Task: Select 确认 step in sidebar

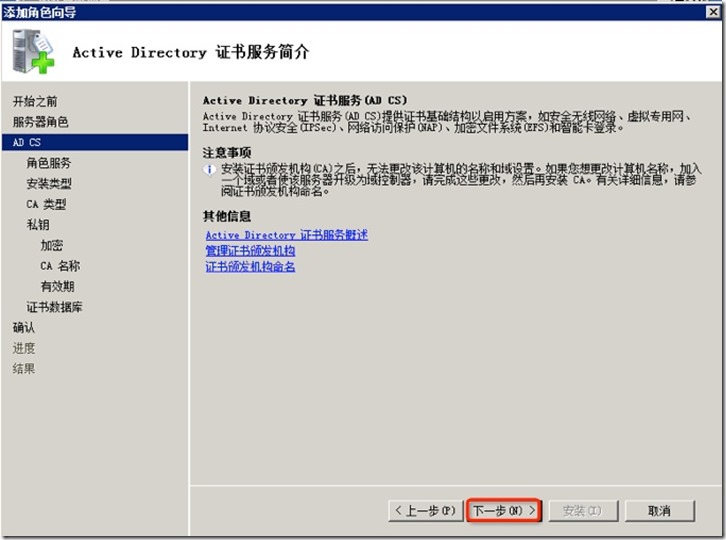Action: [x=24, y=327]
